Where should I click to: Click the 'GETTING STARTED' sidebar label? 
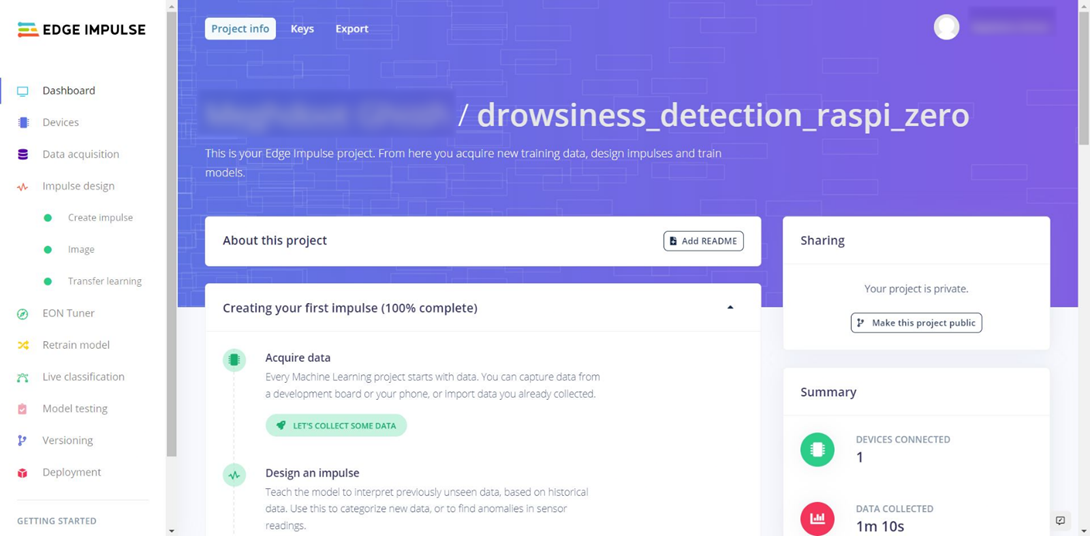click(57, 521)
